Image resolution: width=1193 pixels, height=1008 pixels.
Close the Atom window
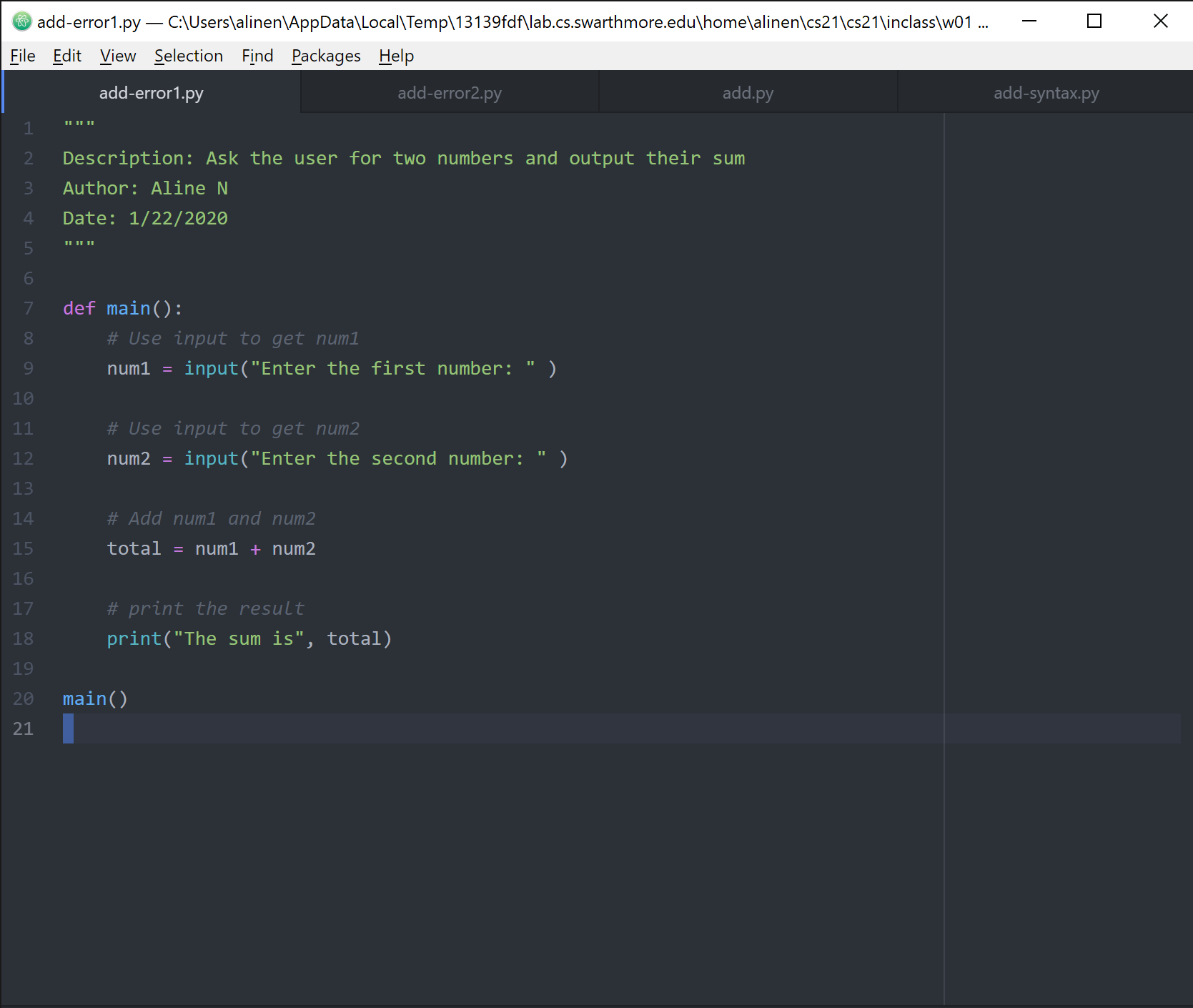pyautogui.click(x=1160, y=21)
